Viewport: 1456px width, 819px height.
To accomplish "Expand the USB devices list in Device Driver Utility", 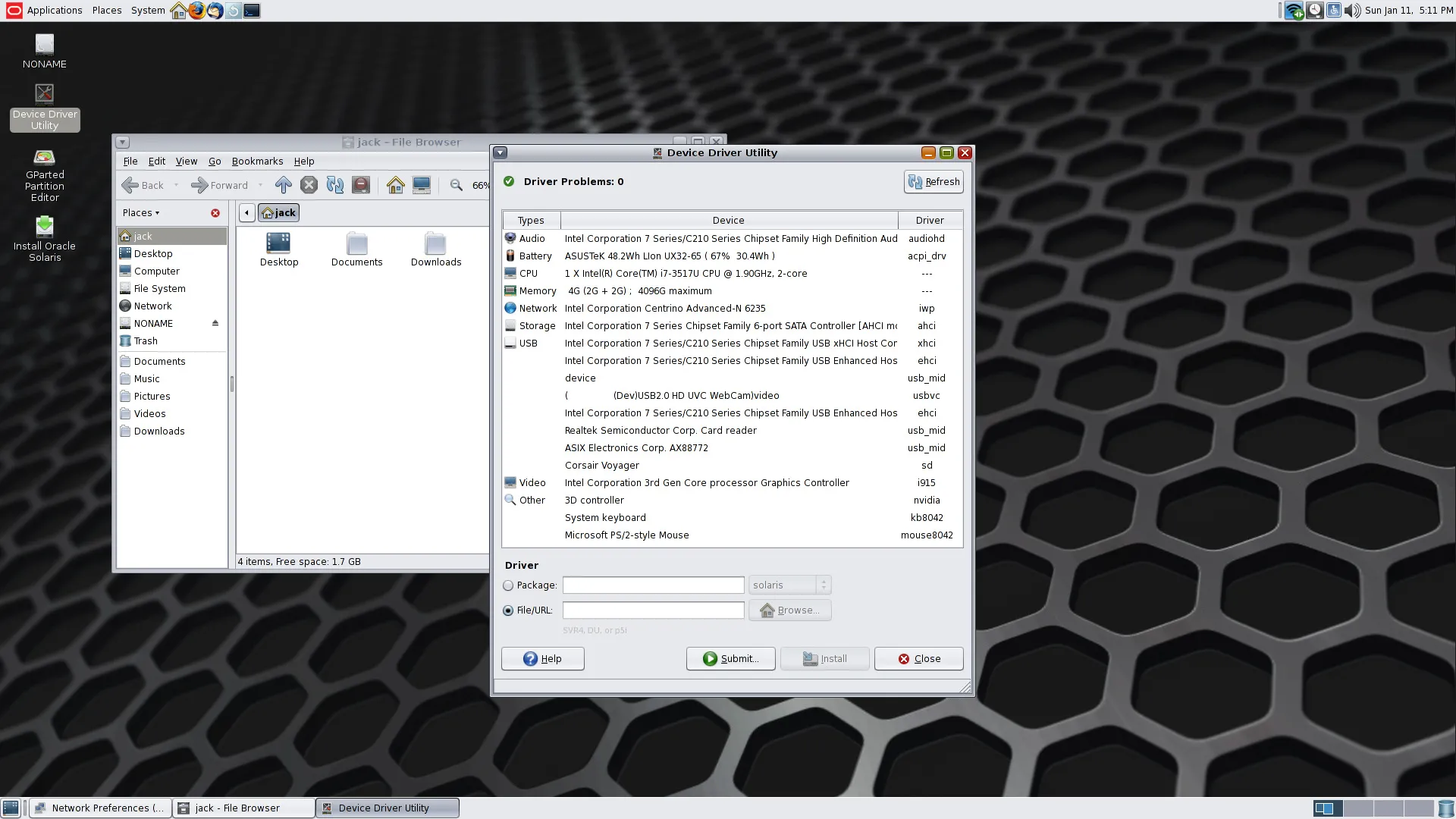I will [x=528, y=343].
